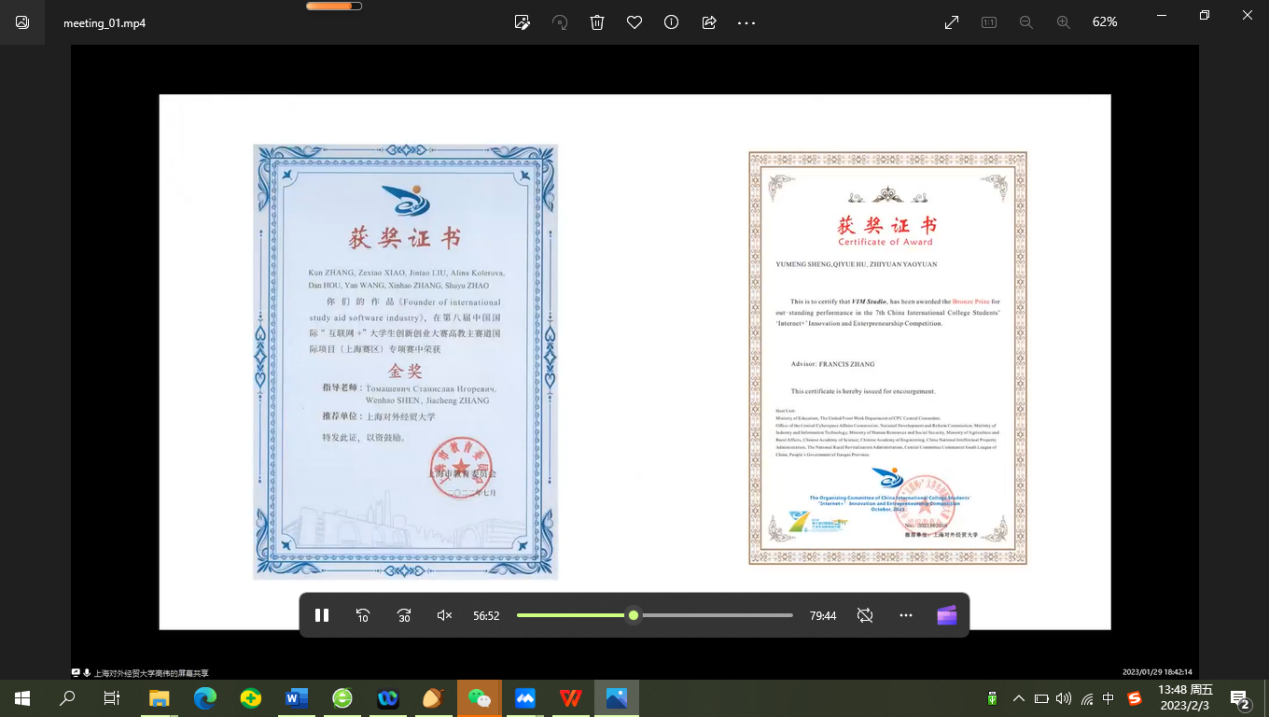Open the Clipchamp video editor icon
The height and width of the screenshot is (717, 1269).
coord(946,615)
